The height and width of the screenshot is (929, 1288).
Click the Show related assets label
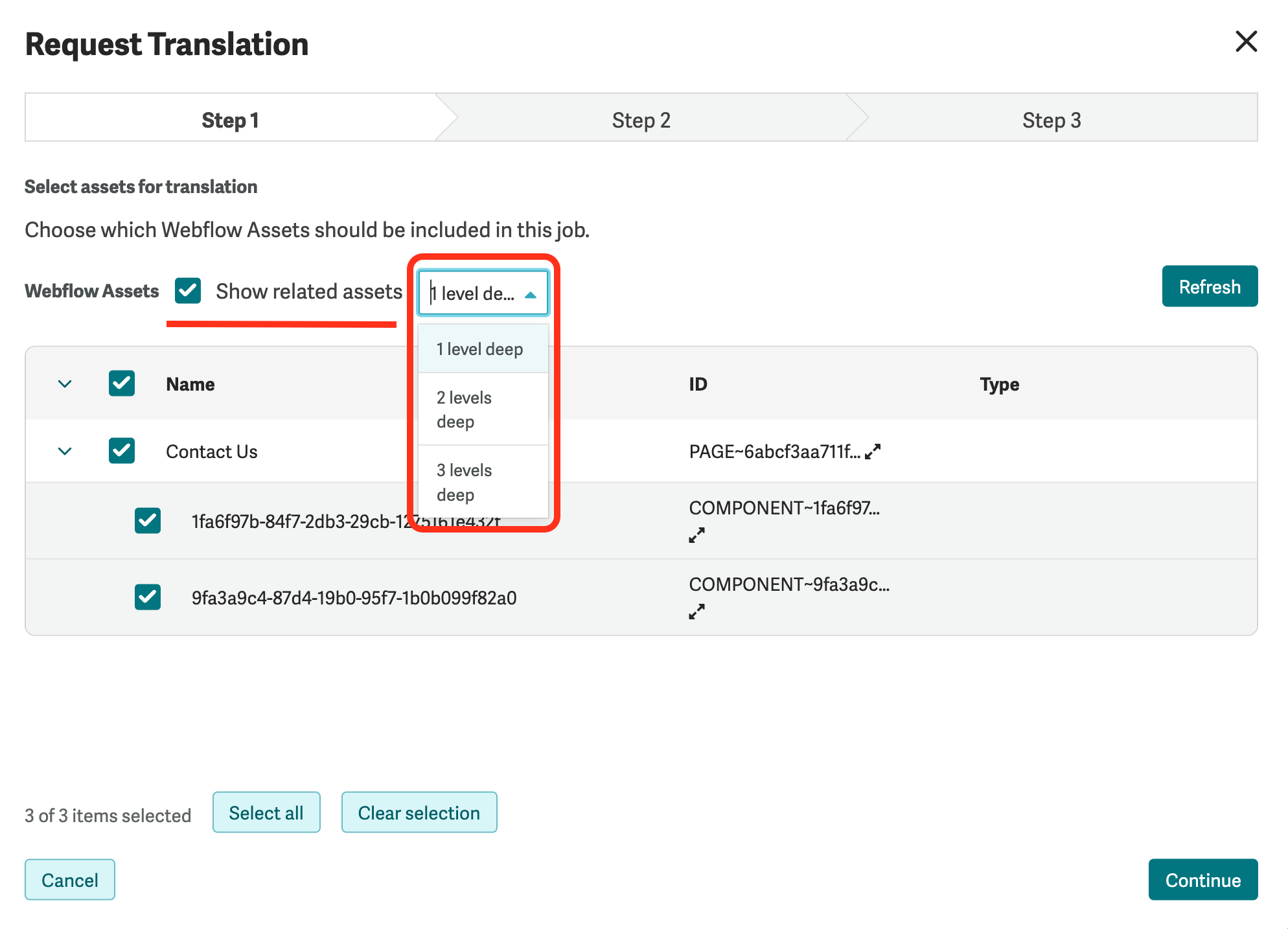[x=309, y=292]
